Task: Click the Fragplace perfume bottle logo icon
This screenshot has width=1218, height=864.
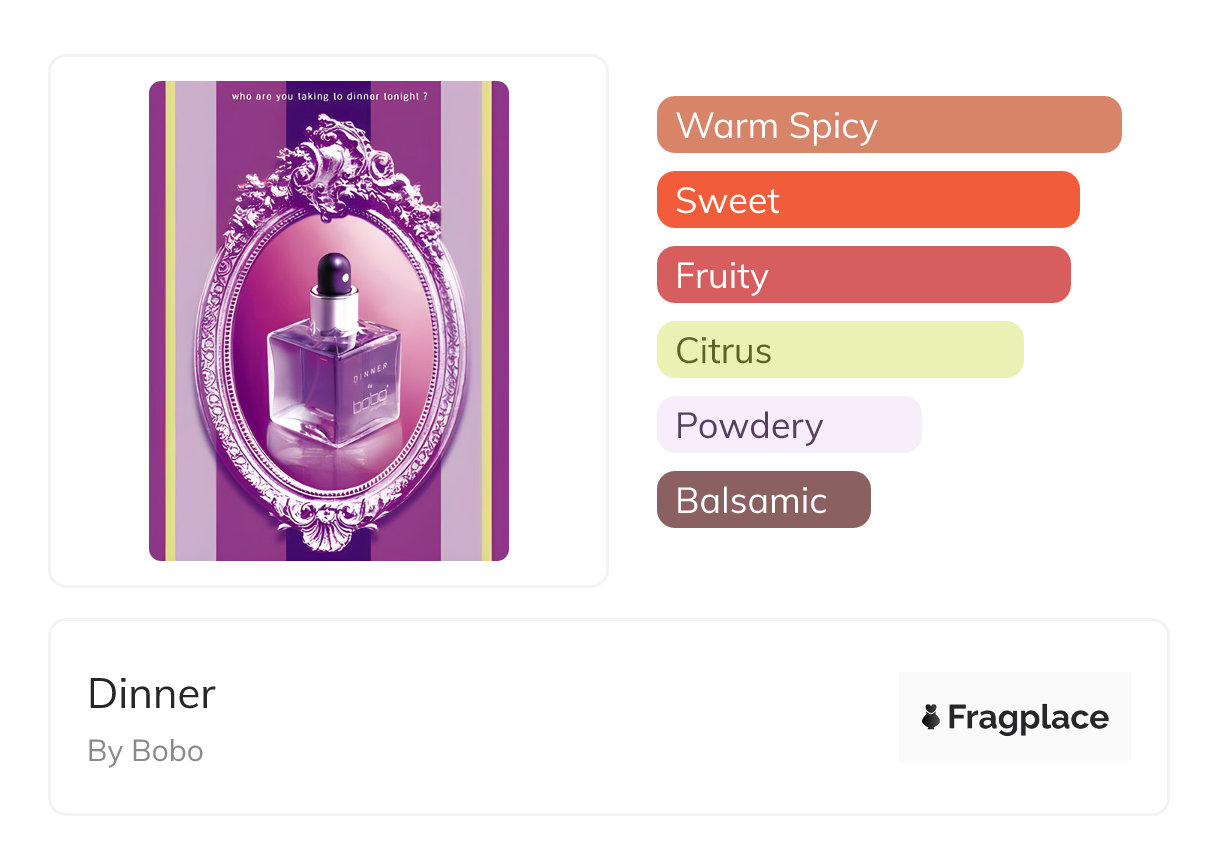Action: click(x=931, y=717)
